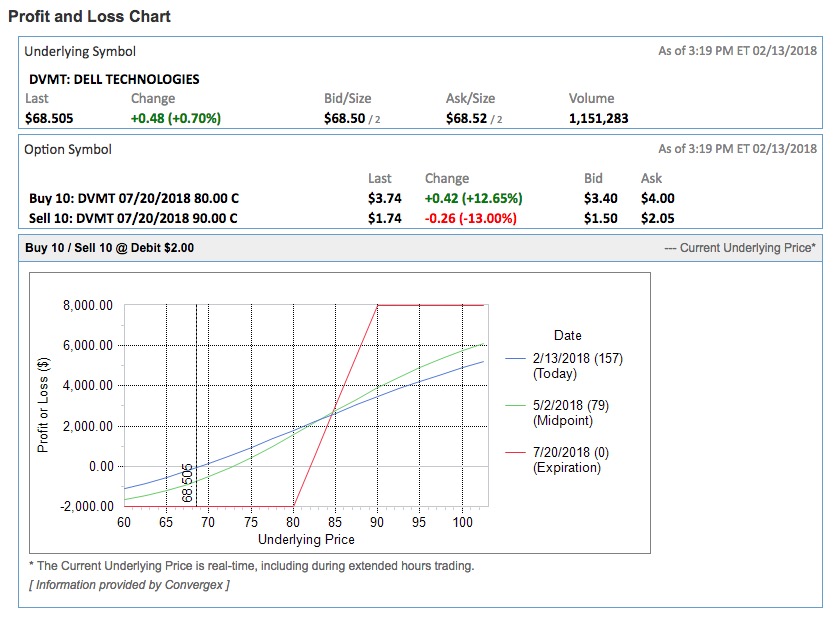Click the underlying 'As of 3:19 PM ET' timestamp
Screen dimensions: 835x624
[x=738, y=51]
